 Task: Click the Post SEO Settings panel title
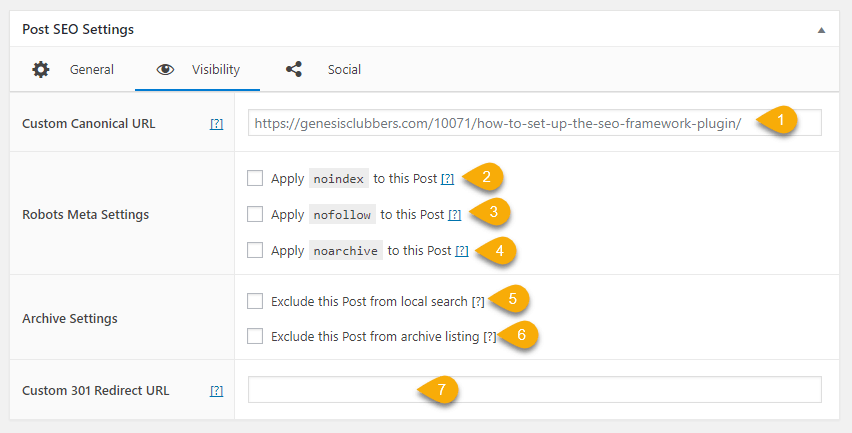(78, 31)
